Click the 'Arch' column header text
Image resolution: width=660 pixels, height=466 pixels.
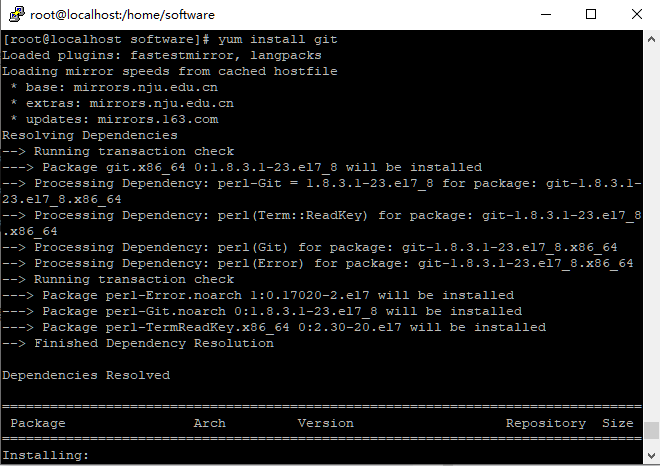coord(210,423)
